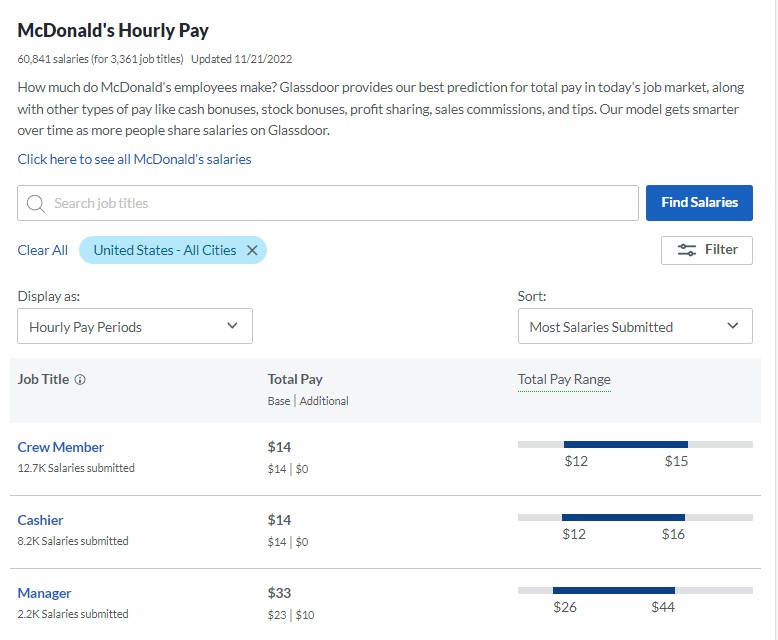Open the Crew Member job title

(61, 447)
